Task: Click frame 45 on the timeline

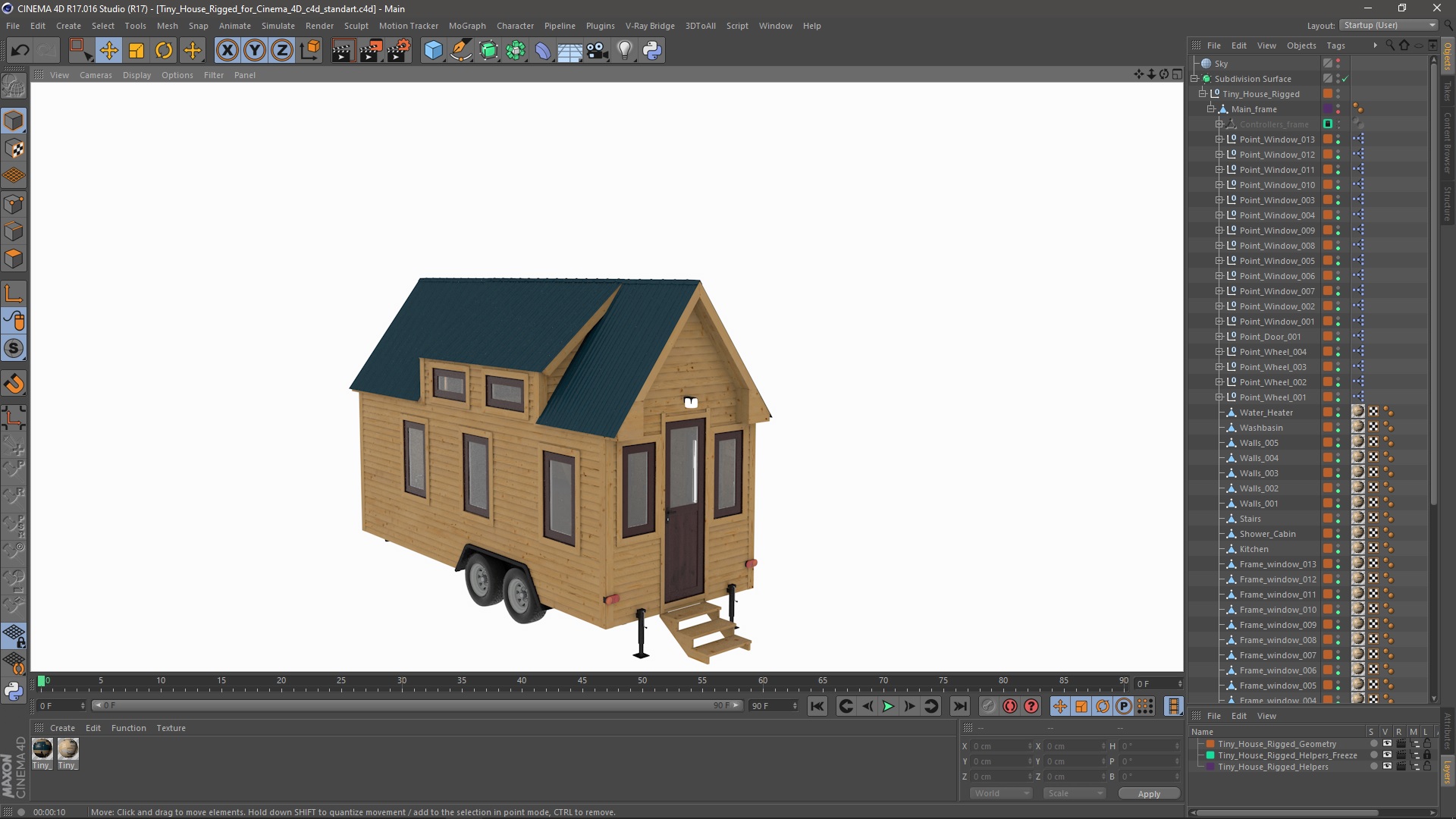Action: pos(582,682)
